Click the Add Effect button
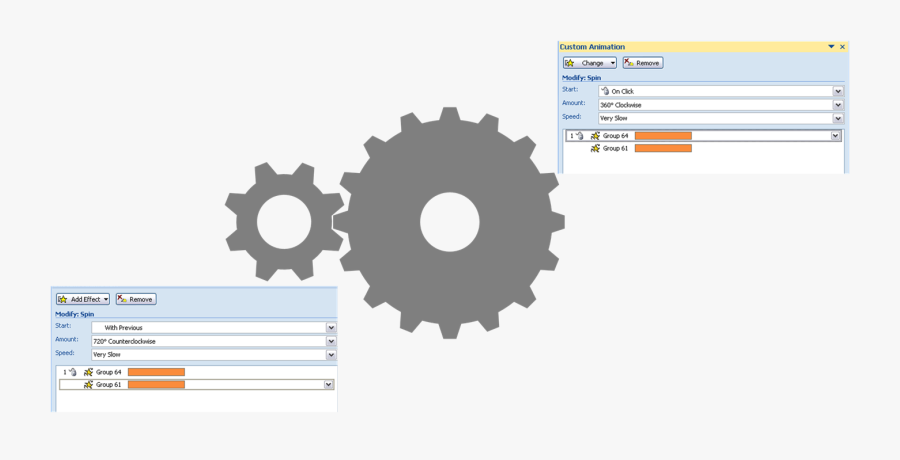This screenshot has height=460, width=900. coord(83,299)
